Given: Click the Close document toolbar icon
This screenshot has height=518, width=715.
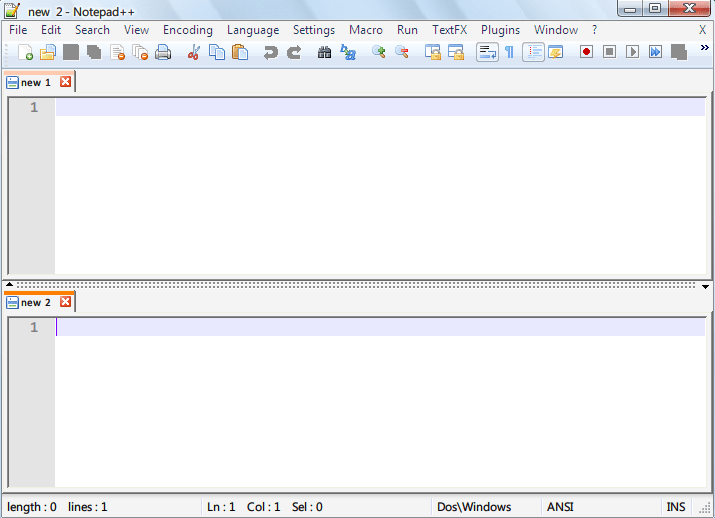Looking at the screenshot, I should [x=117, y=52].
